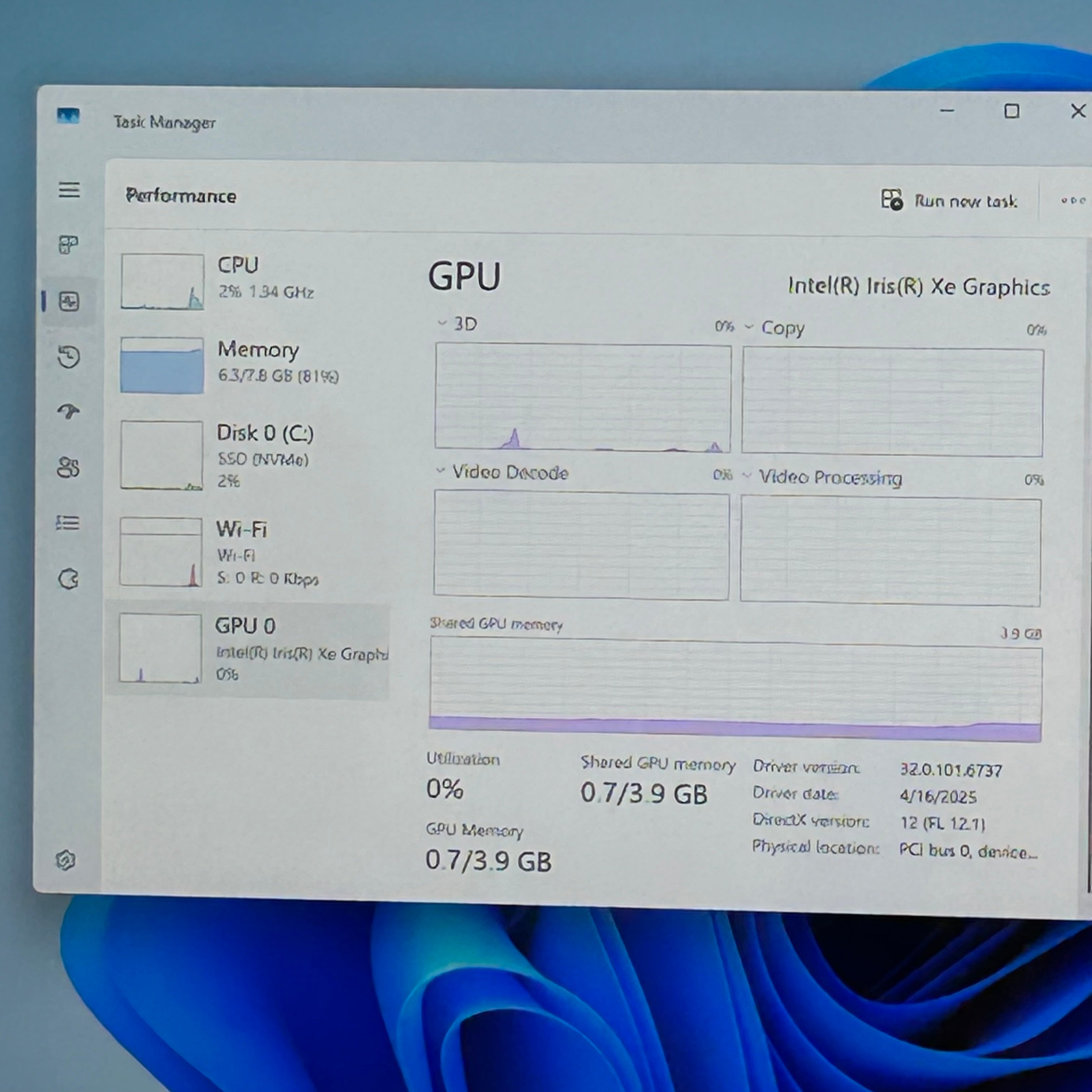Click the Intel(R) Iris(R) Xe Graphics heading
This screenshot has width=1092, height=1092.
(x=919, y=287)
